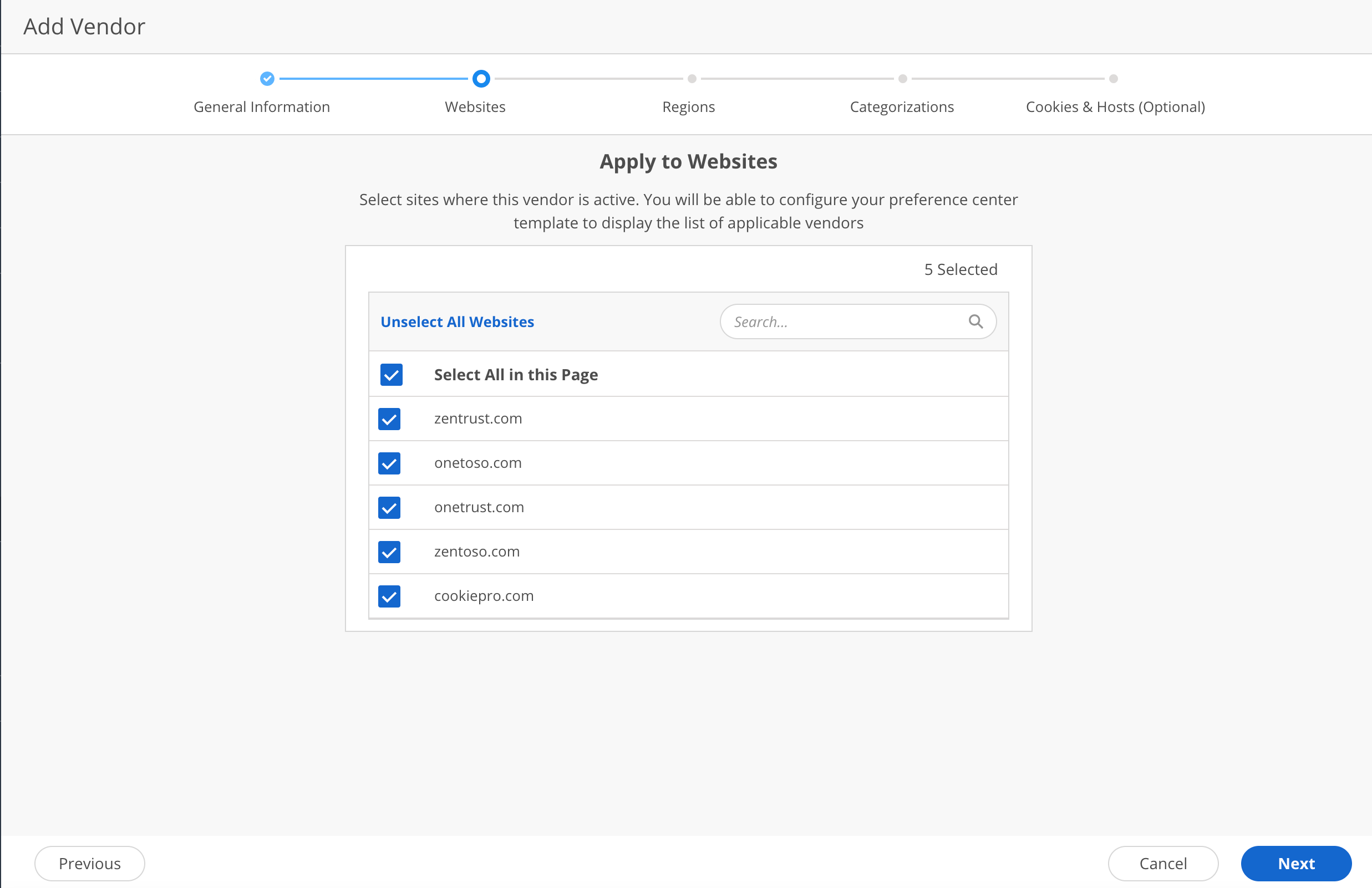1372x888 pixels.
Task: Click the checkmark icon beside cookiepro.com
Action: click(x=390, y=596)
